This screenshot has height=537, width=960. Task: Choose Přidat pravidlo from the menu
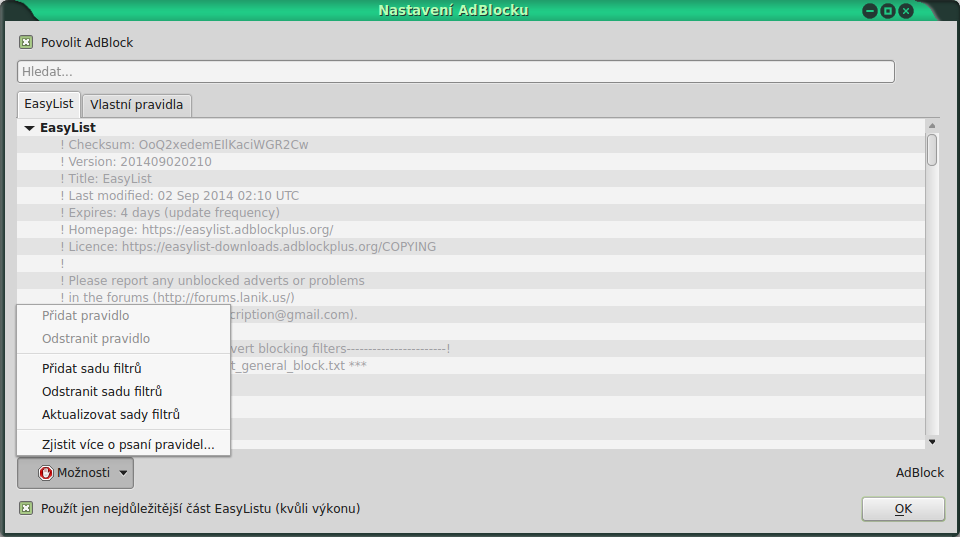point(124,316)
